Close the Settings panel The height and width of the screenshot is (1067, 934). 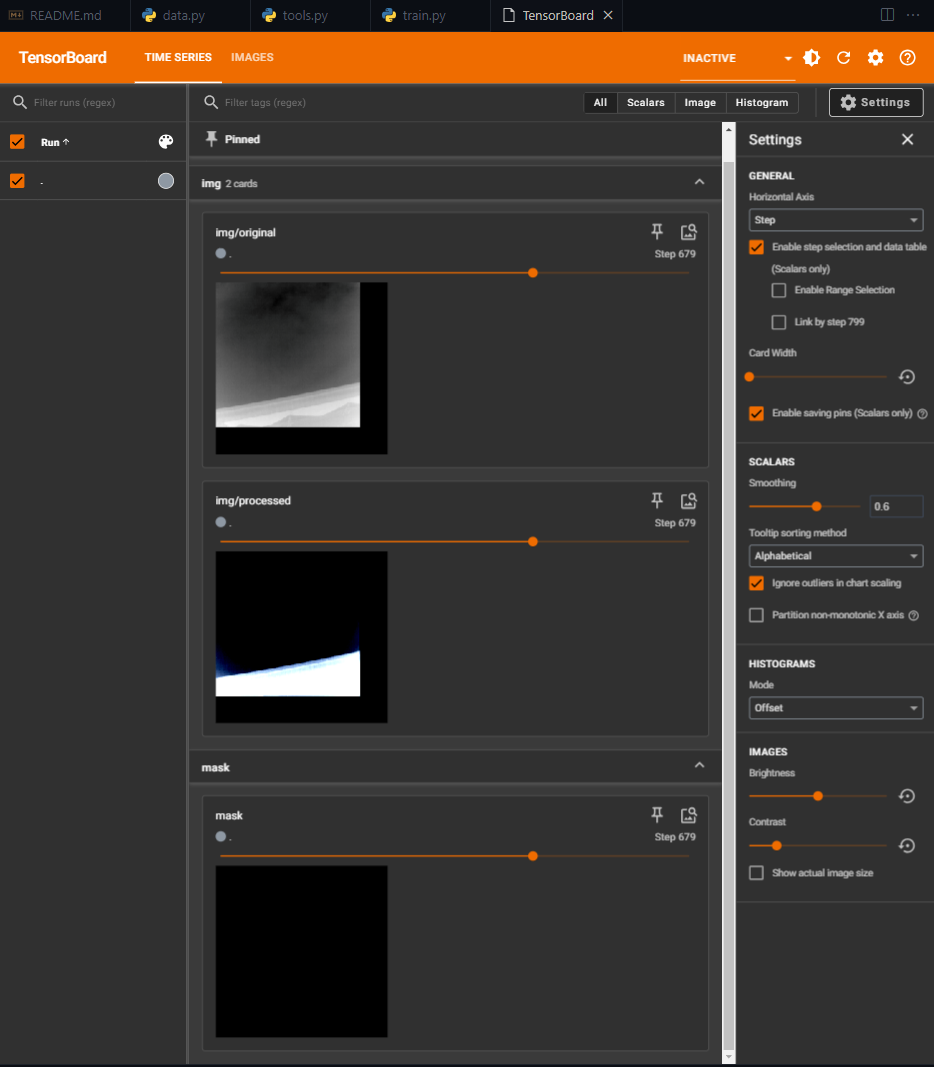pos(907,140)
